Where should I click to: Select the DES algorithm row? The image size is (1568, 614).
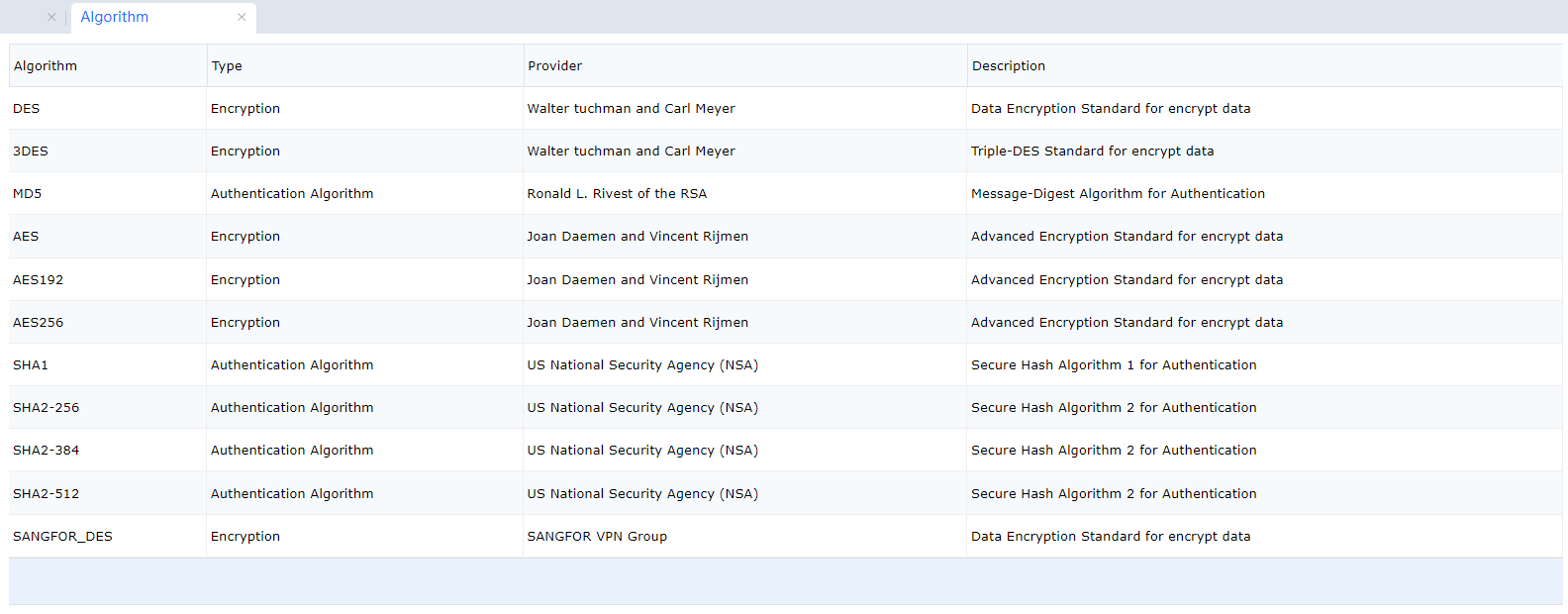(x=27, y=109)
